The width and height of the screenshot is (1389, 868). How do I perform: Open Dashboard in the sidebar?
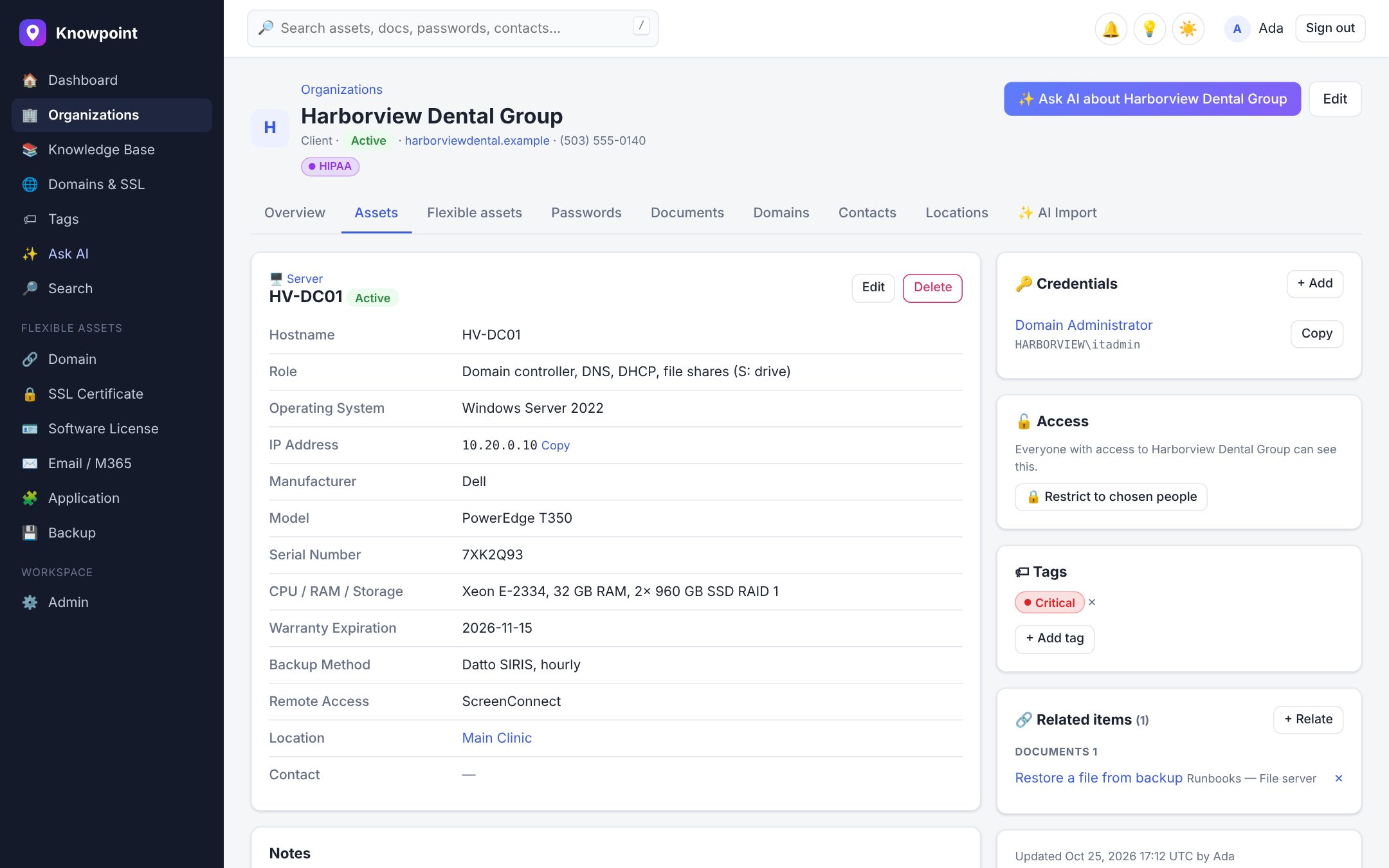click(112, 80)
